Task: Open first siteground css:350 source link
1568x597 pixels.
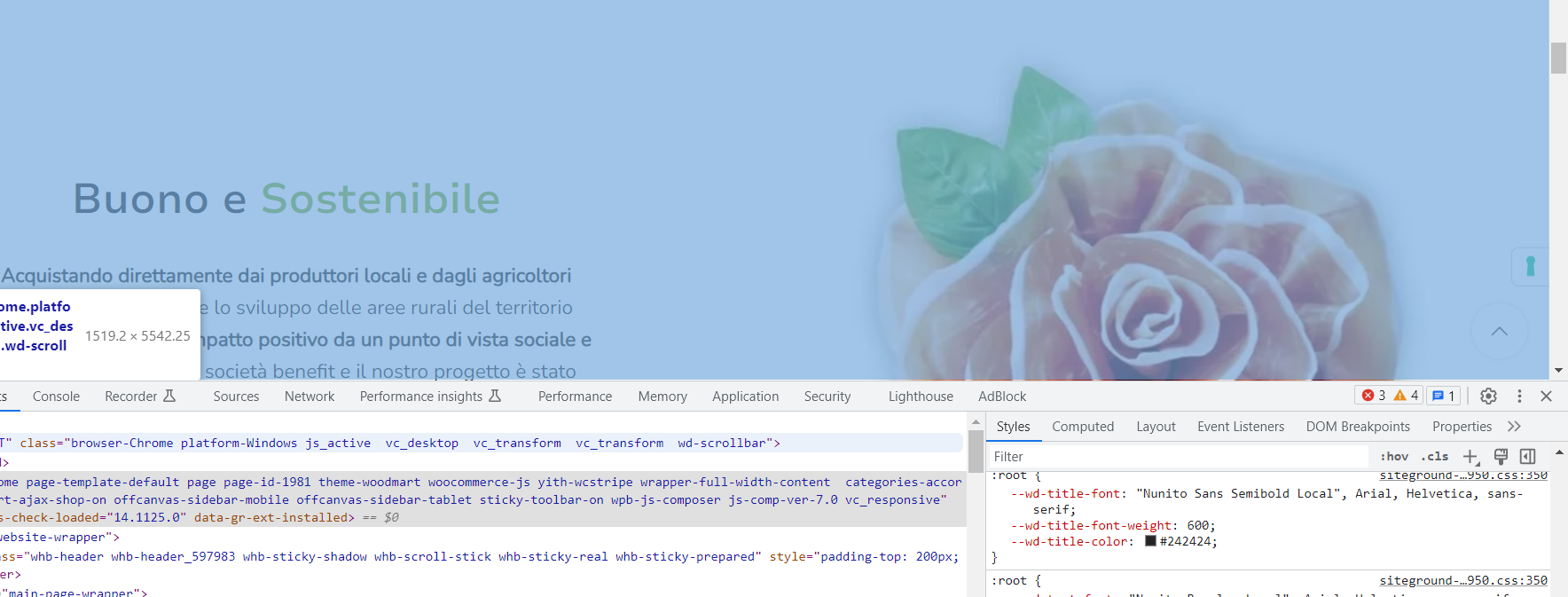Action: click(1463, 476)
